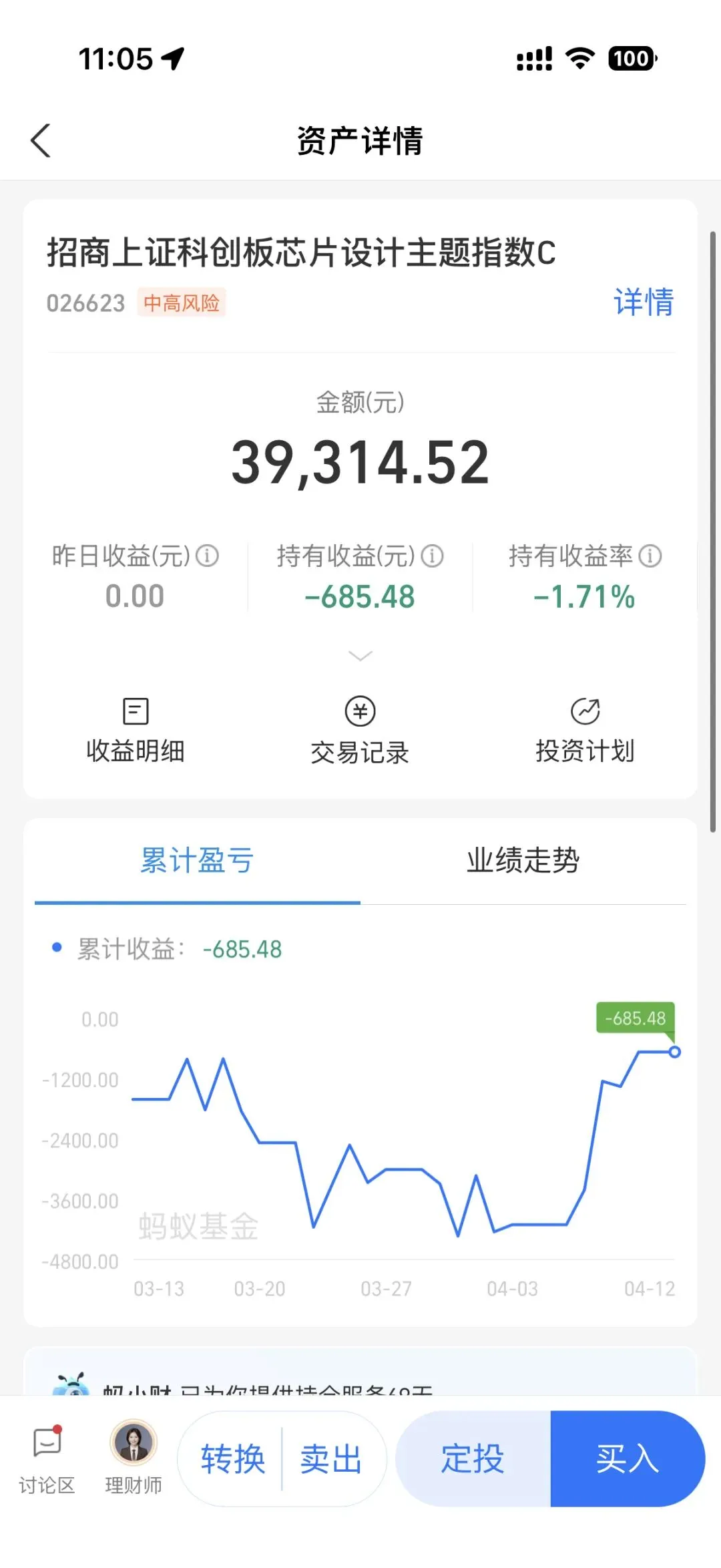The height and width of the screenshot is (1568, 721).
Task: Tap the 中高风险 risk tag
Action: pos(182,303)
